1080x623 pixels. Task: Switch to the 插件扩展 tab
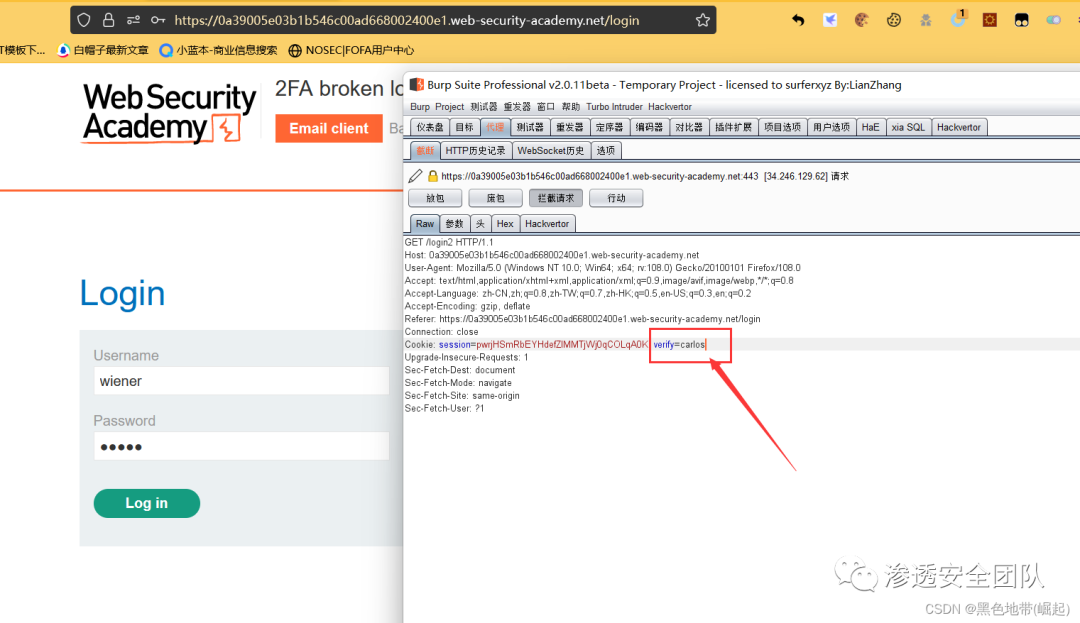pos(733,127)
